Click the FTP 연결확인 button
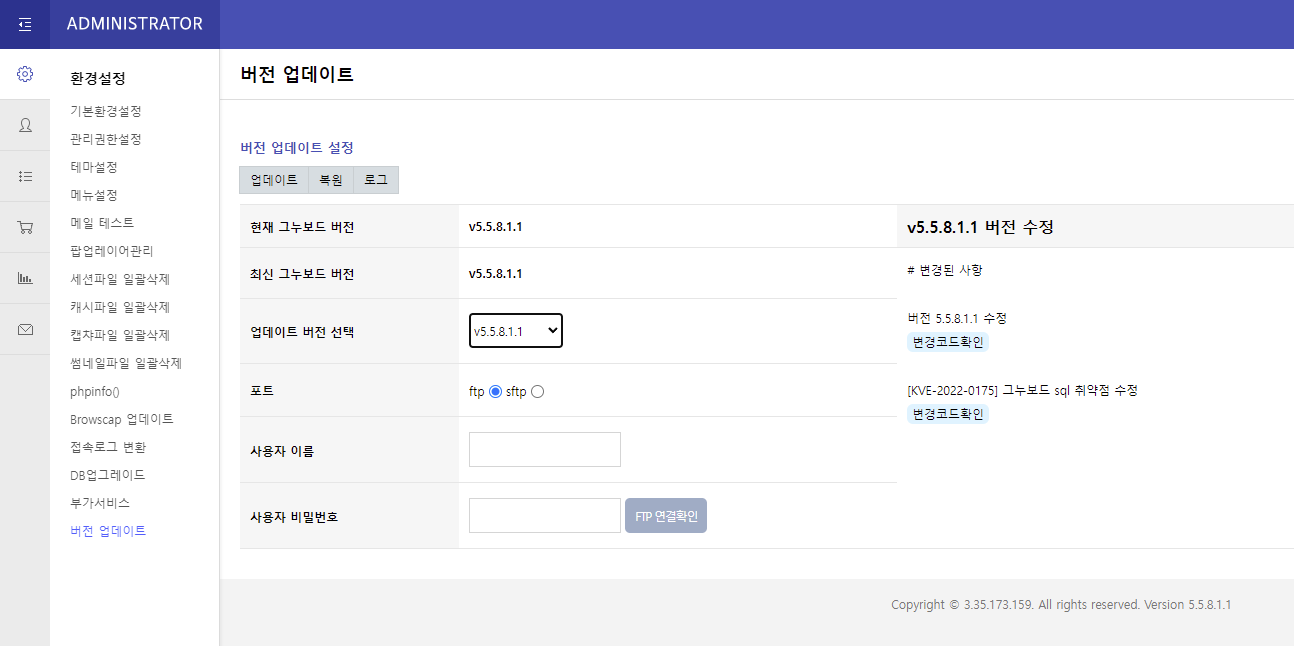The image size is (1294, 646). pos(666,516)
